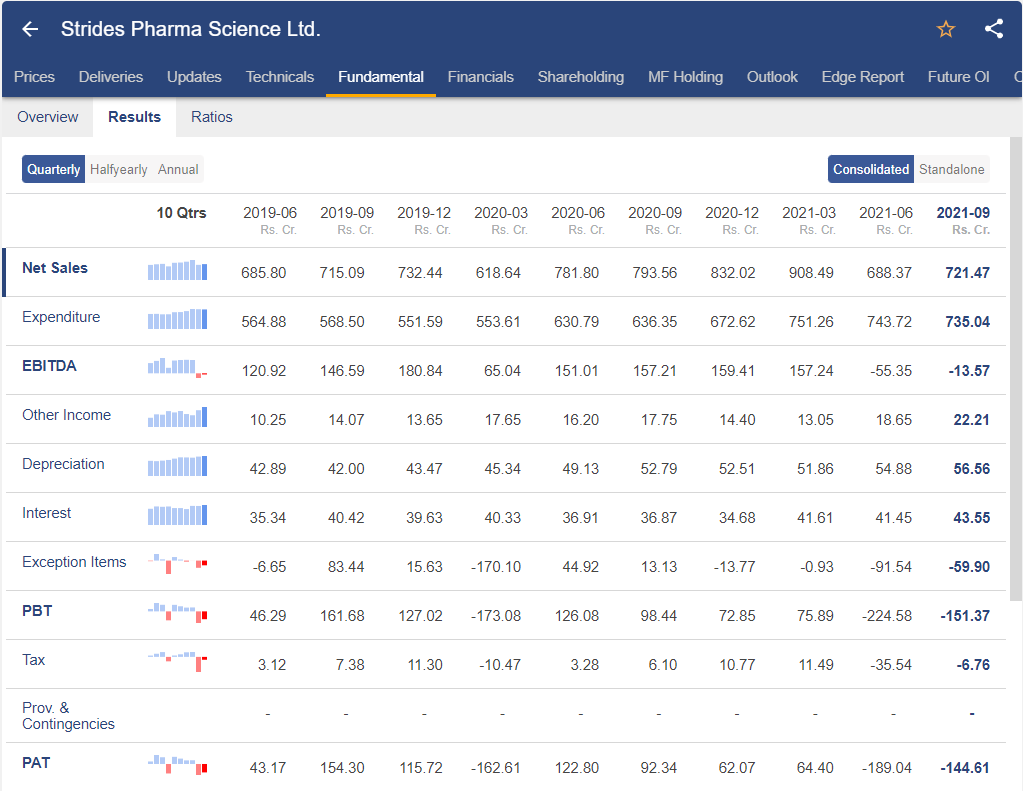This screenshot has width=1023, height=791.
Task: Switch to Halfyearly results
Action: (x=119, y=169)
